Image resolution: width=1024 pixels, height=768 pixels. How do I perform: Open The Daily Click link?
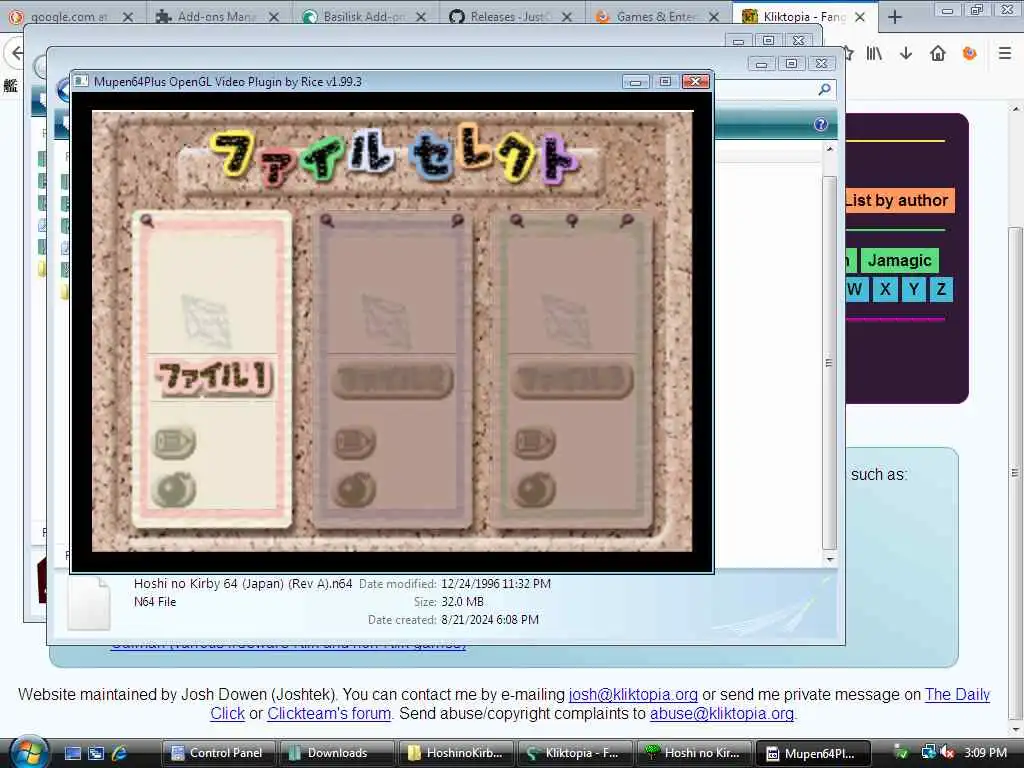pos(957,694)
